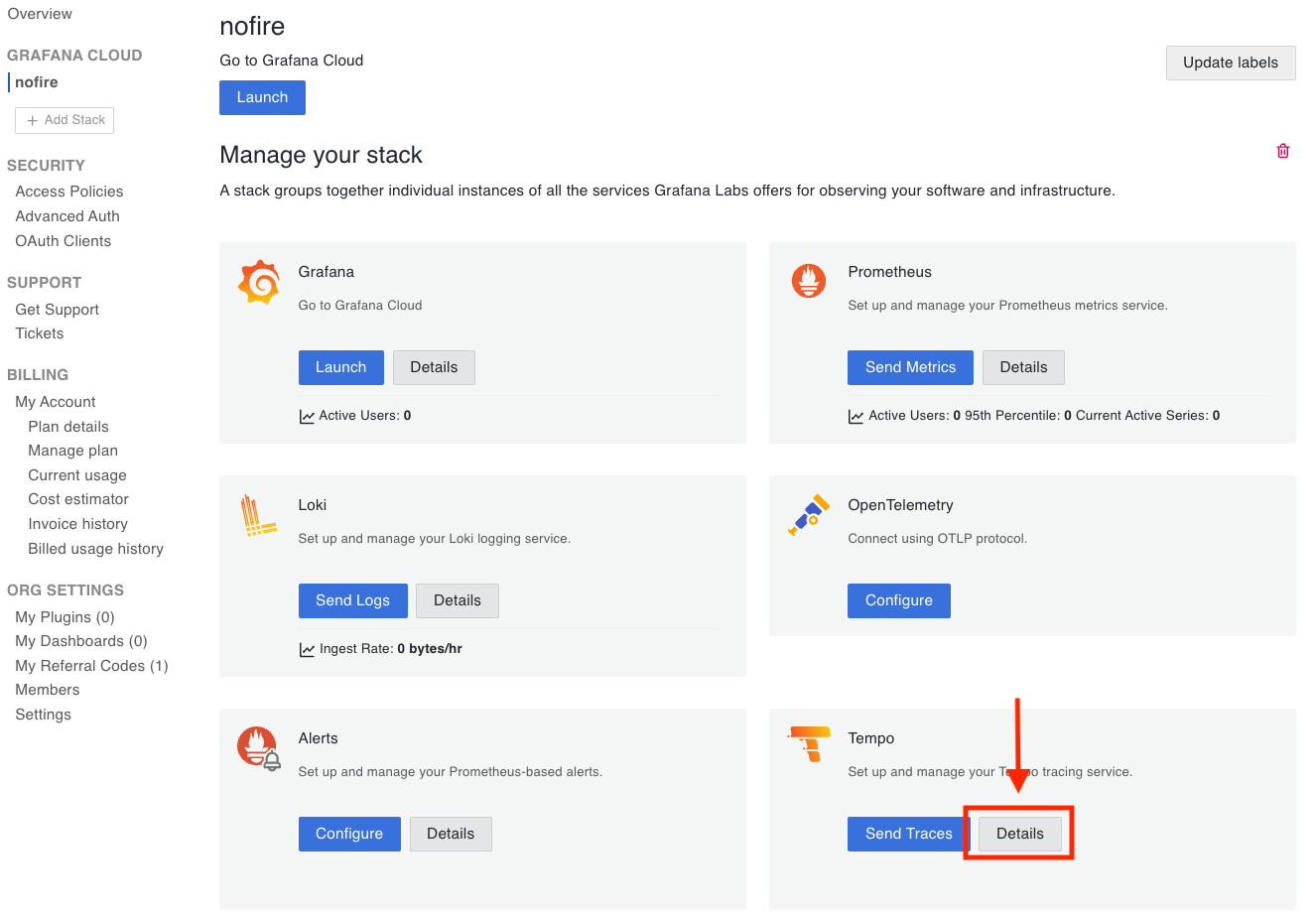The width and height of the screenshot is (1316, 919).
Task: Click the chart icon beside Ingest Rate
Action: click(x=307, y=650)
